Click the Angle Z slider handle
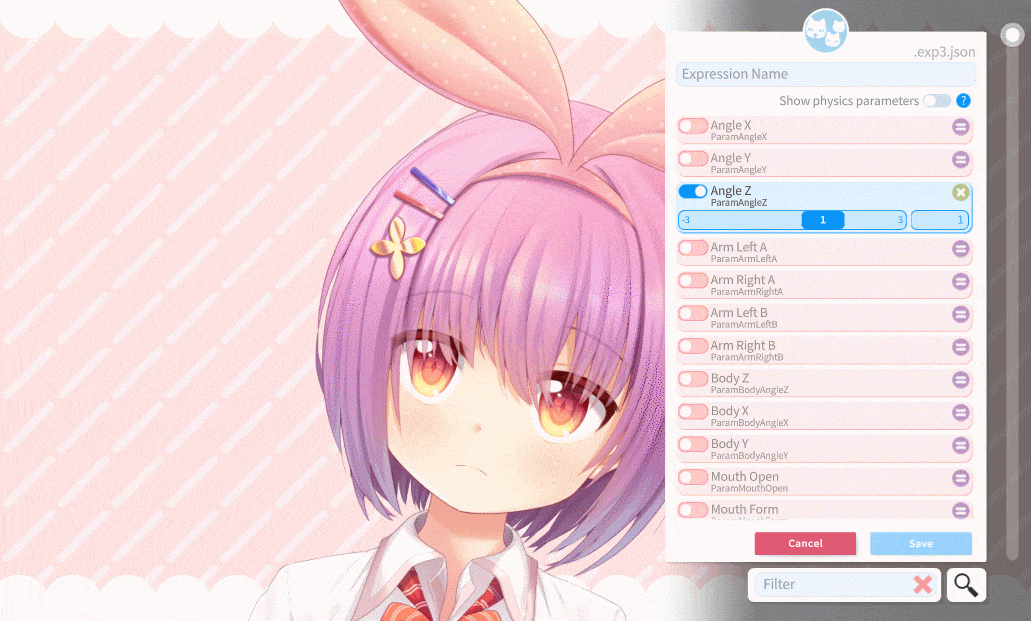Image resolution: width=1031 pixels, height=621 pixels. pyautogui.click(x=822, y=220)
